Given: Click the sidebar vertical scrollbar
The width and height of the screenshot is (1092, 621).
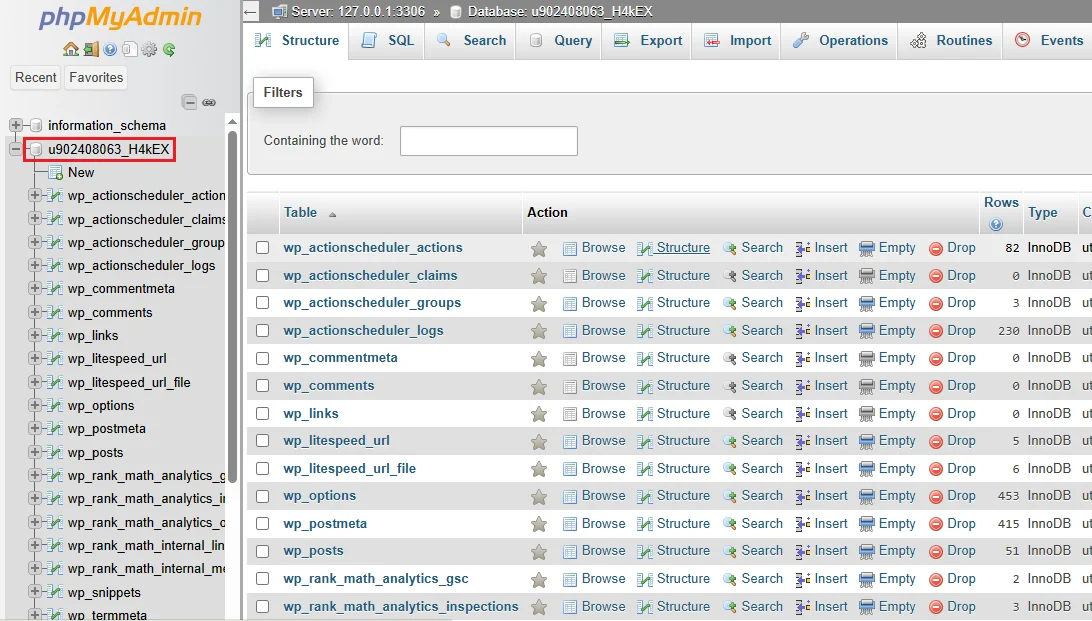Looking at the screenshot, I should coord(233,306).
